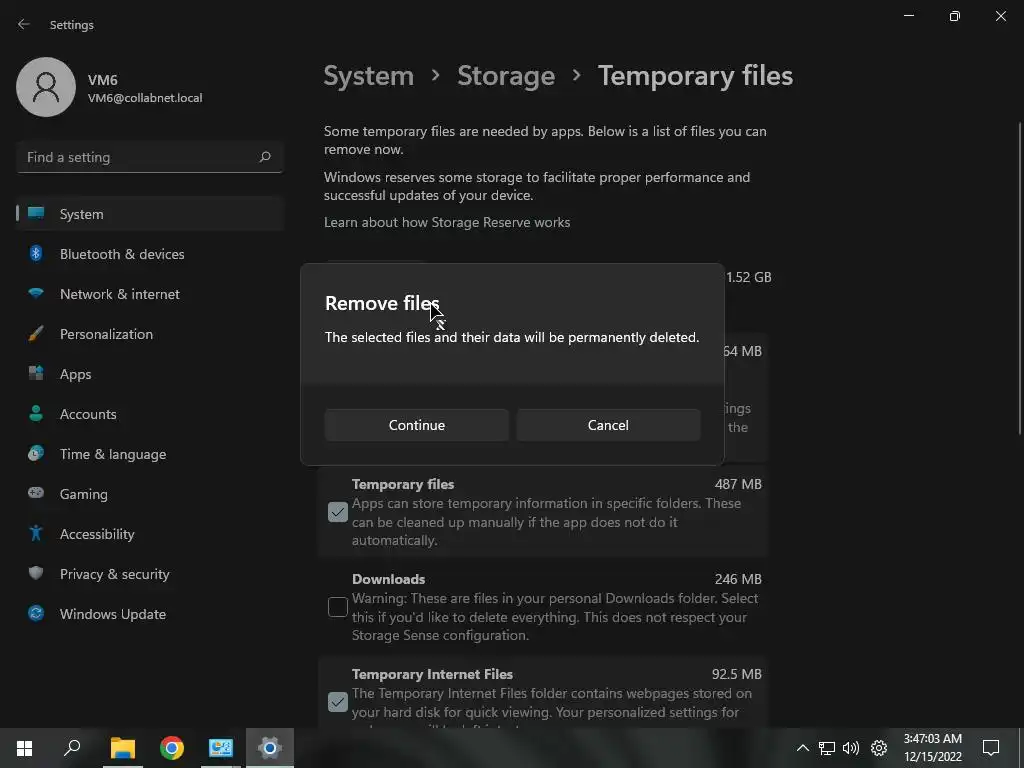Viewport: 1024px width, 768px height.
Task: Go to Network & internet settings
Action: pyautogui.click(x=150, y=294)
